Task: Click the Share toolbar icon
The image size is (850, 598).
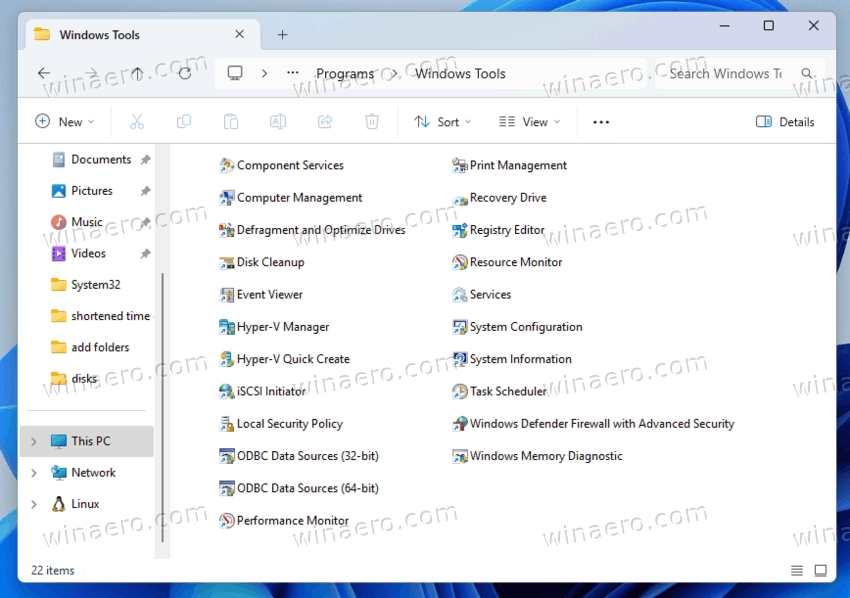Action: coord(325,121)
